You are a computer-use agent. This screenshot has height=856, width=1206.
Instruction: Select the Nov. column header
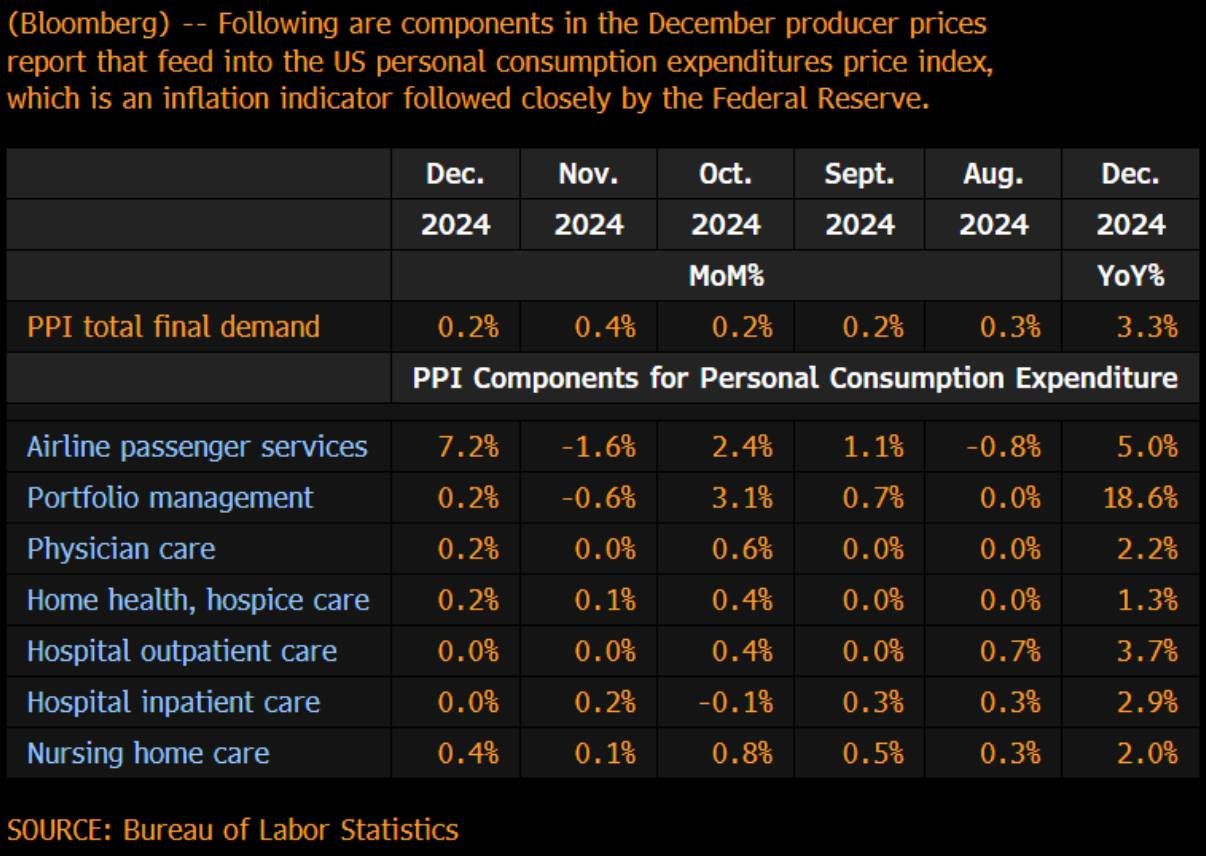pos(588,174)
